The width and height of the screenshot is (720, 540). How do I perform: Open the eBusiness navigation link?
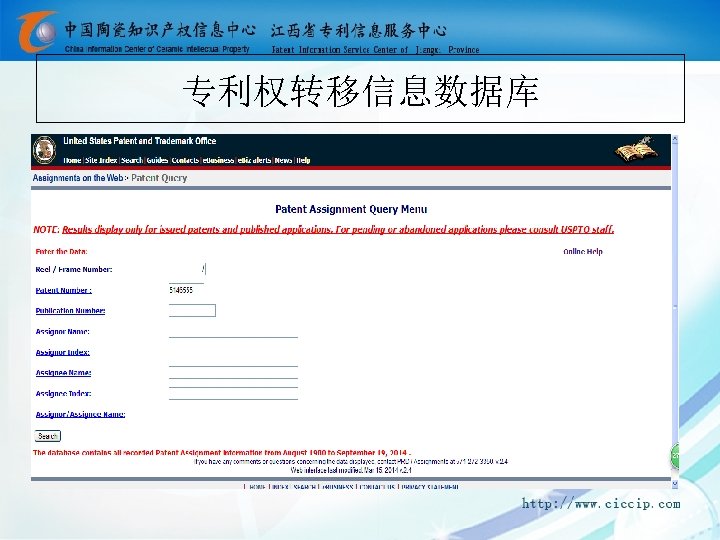coord(218,160)
